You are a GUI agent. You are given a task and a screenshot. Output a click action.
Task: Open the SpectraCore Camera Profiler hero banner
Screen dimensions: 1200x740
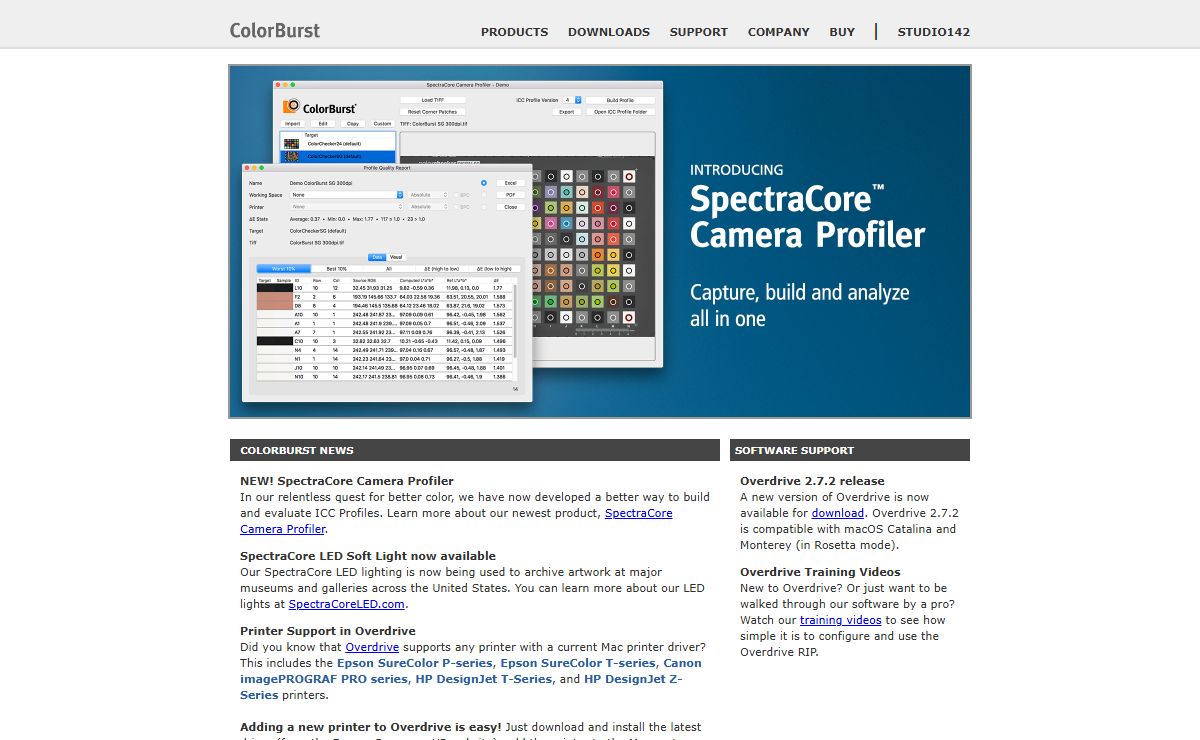coord(600,241)
